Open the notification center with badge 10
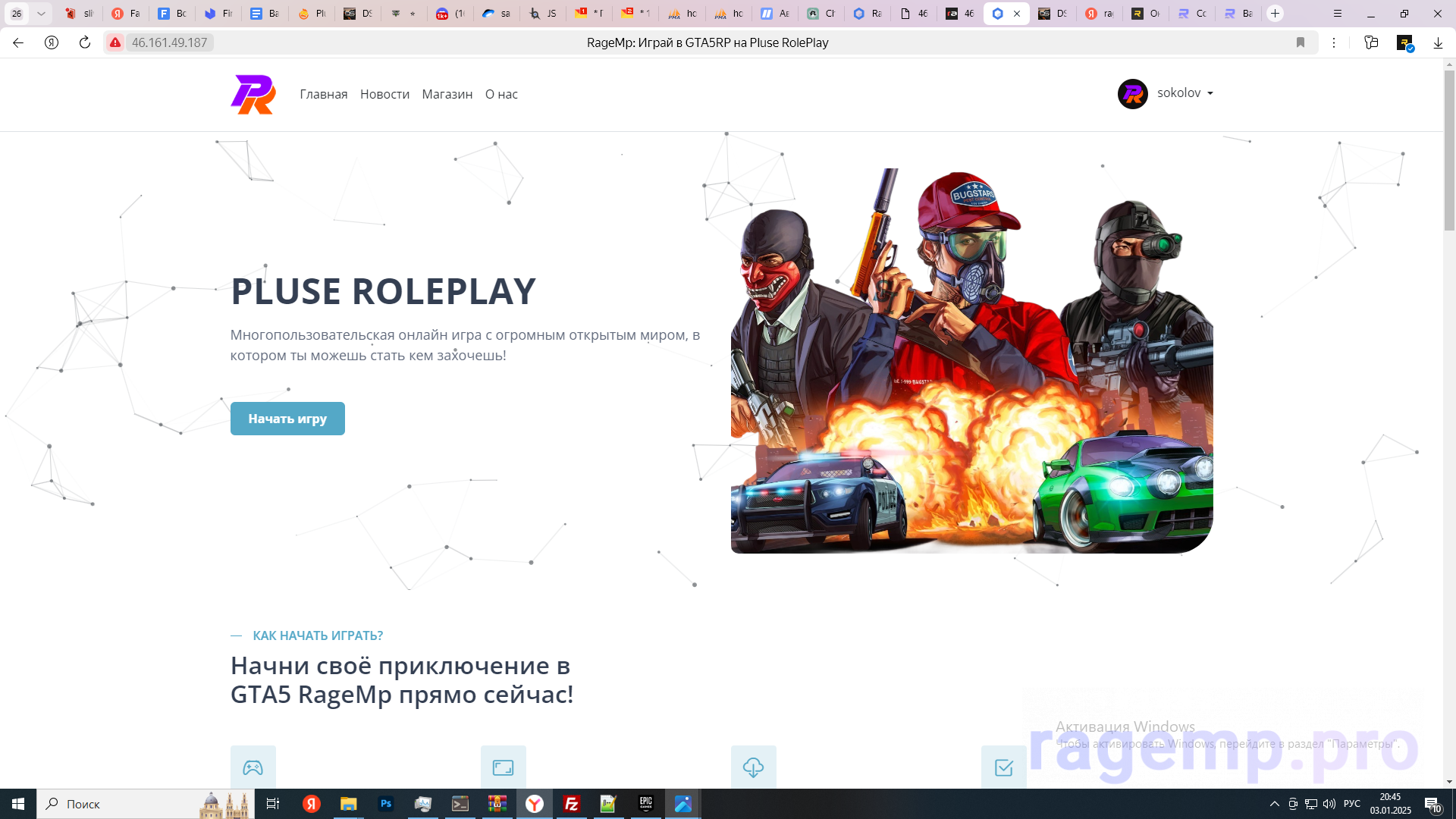This screenshot has height=819, width=1456. [1433, 804]
